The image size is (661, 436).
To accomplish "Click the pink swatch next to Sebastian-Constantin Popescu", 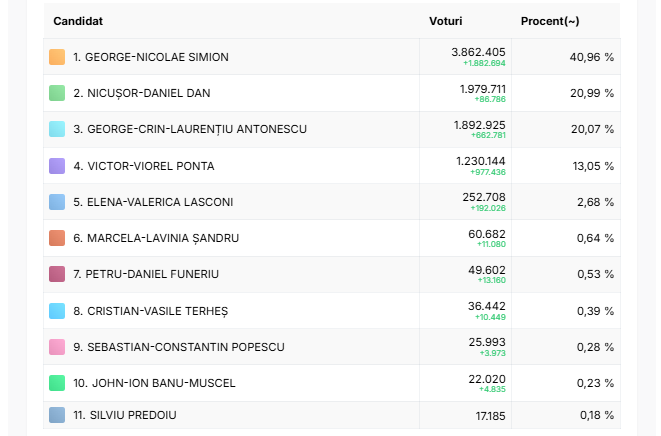I will [x=57, y=347].
